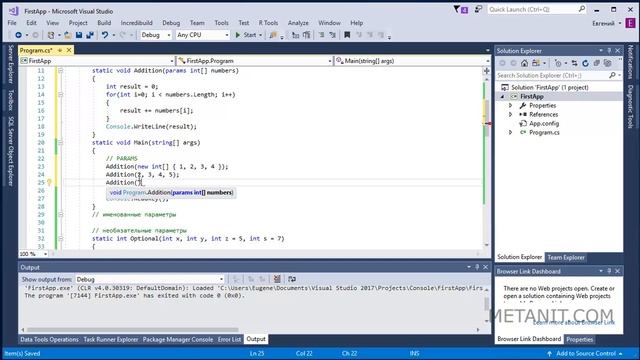Screen dimensions: 640x360
Task: Click Add to Source Control in status bar
Action: coord(585,353)
